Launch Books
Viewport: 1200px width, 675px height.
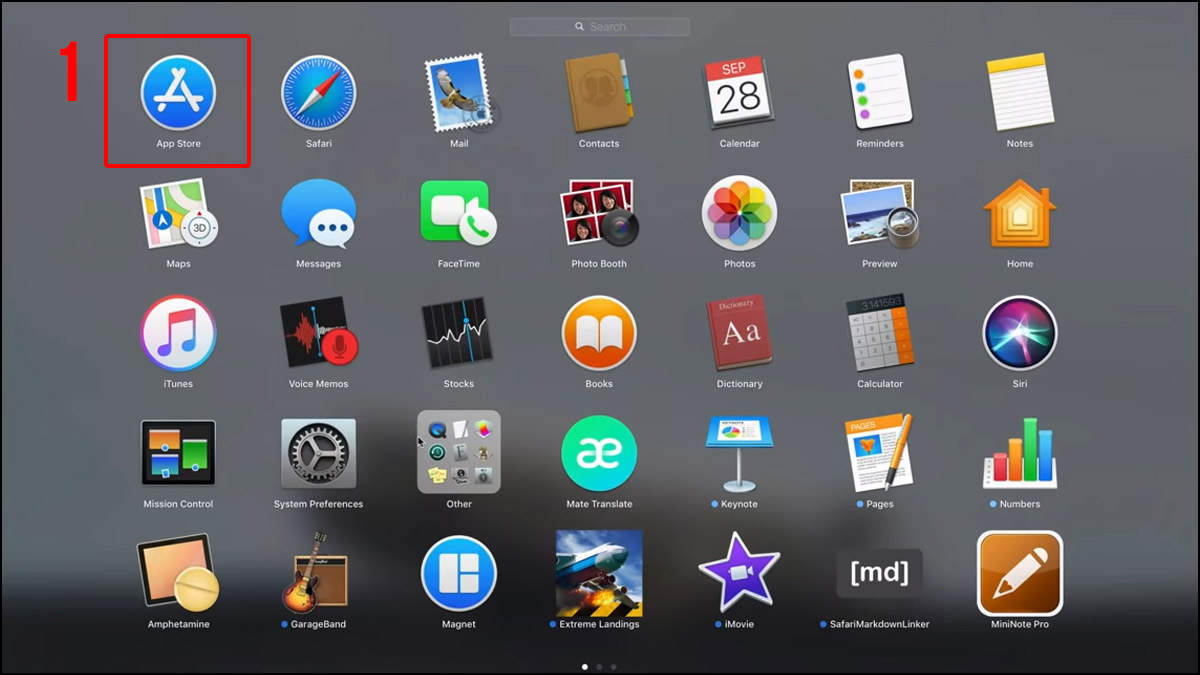click(x=599, y=333)
